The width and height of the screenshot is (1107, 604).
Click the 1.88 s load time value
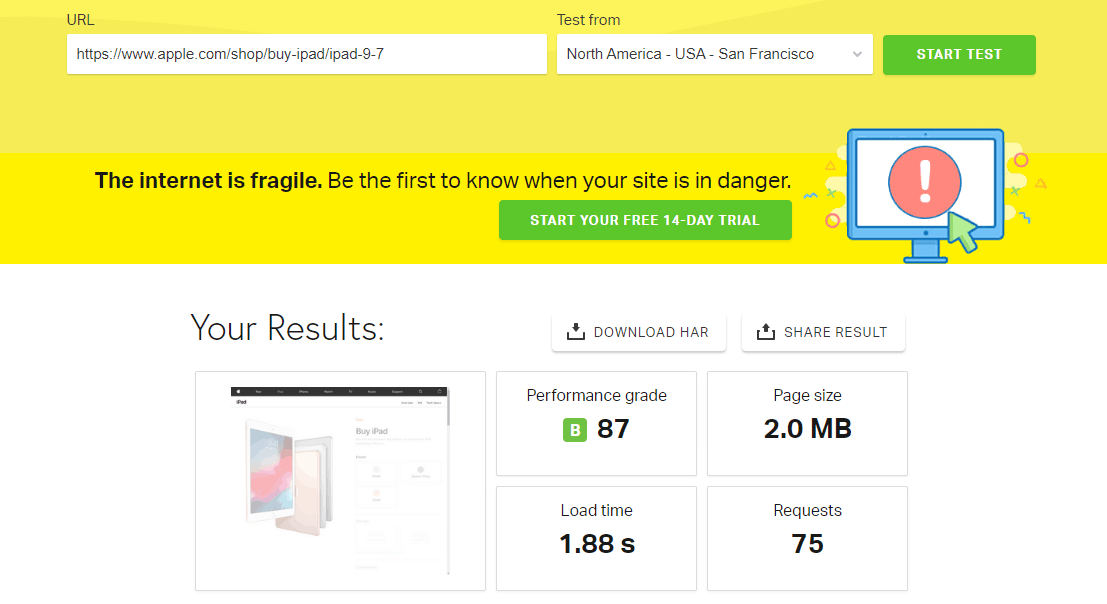595,543
